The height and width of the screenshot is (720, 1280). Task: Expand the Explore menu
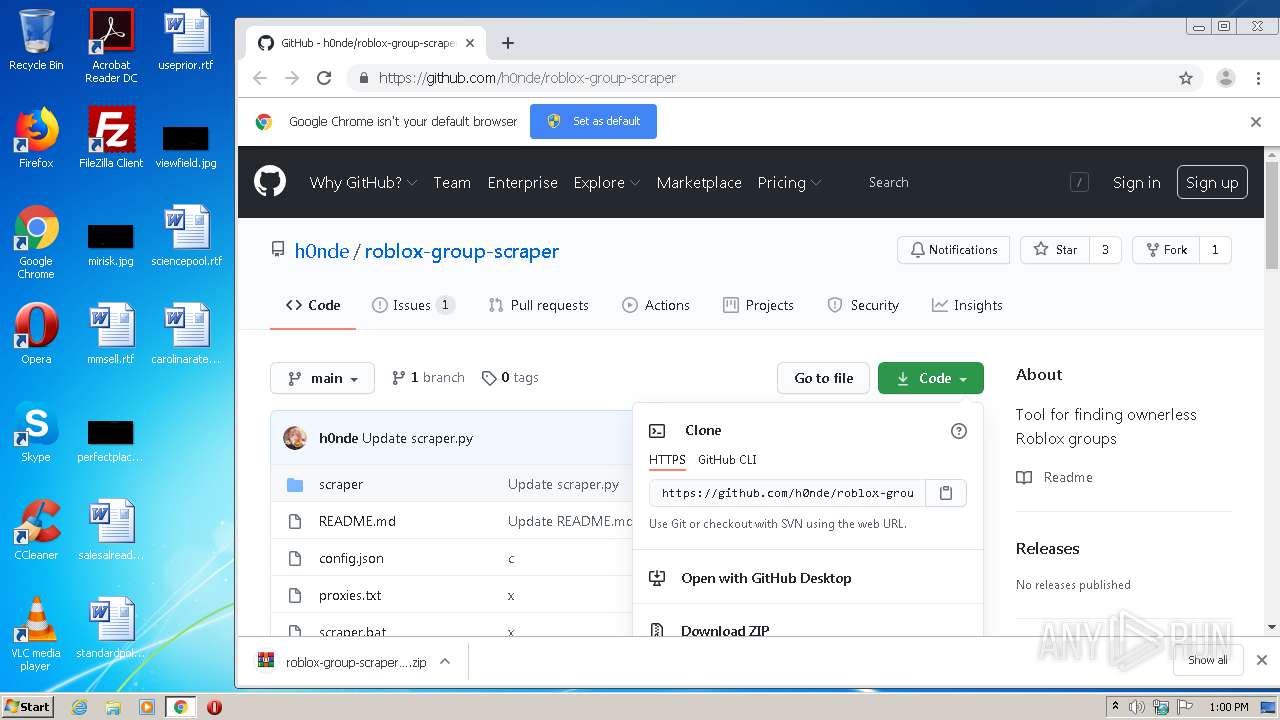pos(606,182)
